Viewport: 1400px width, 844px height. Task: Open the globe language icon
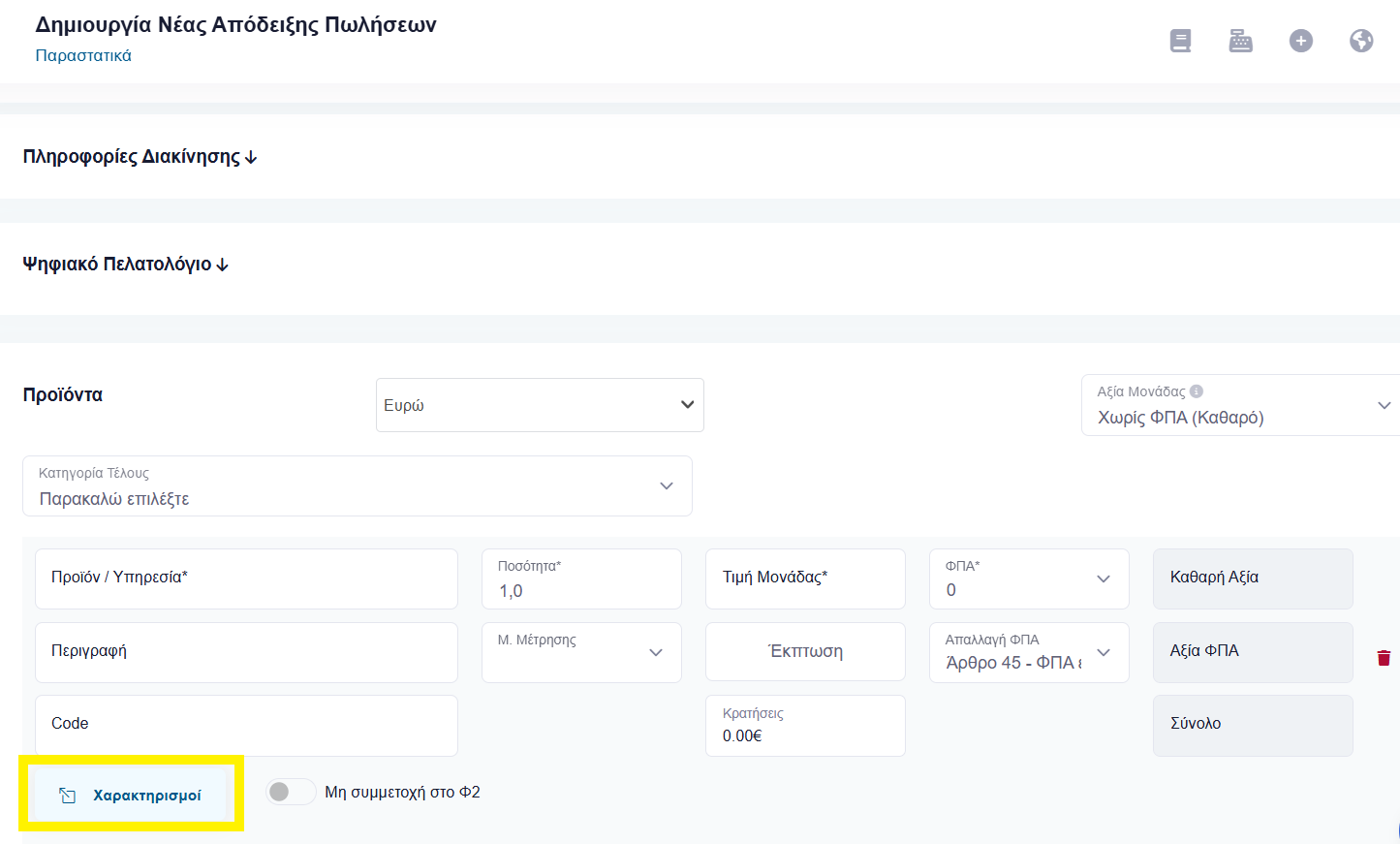coord(1361,41)
